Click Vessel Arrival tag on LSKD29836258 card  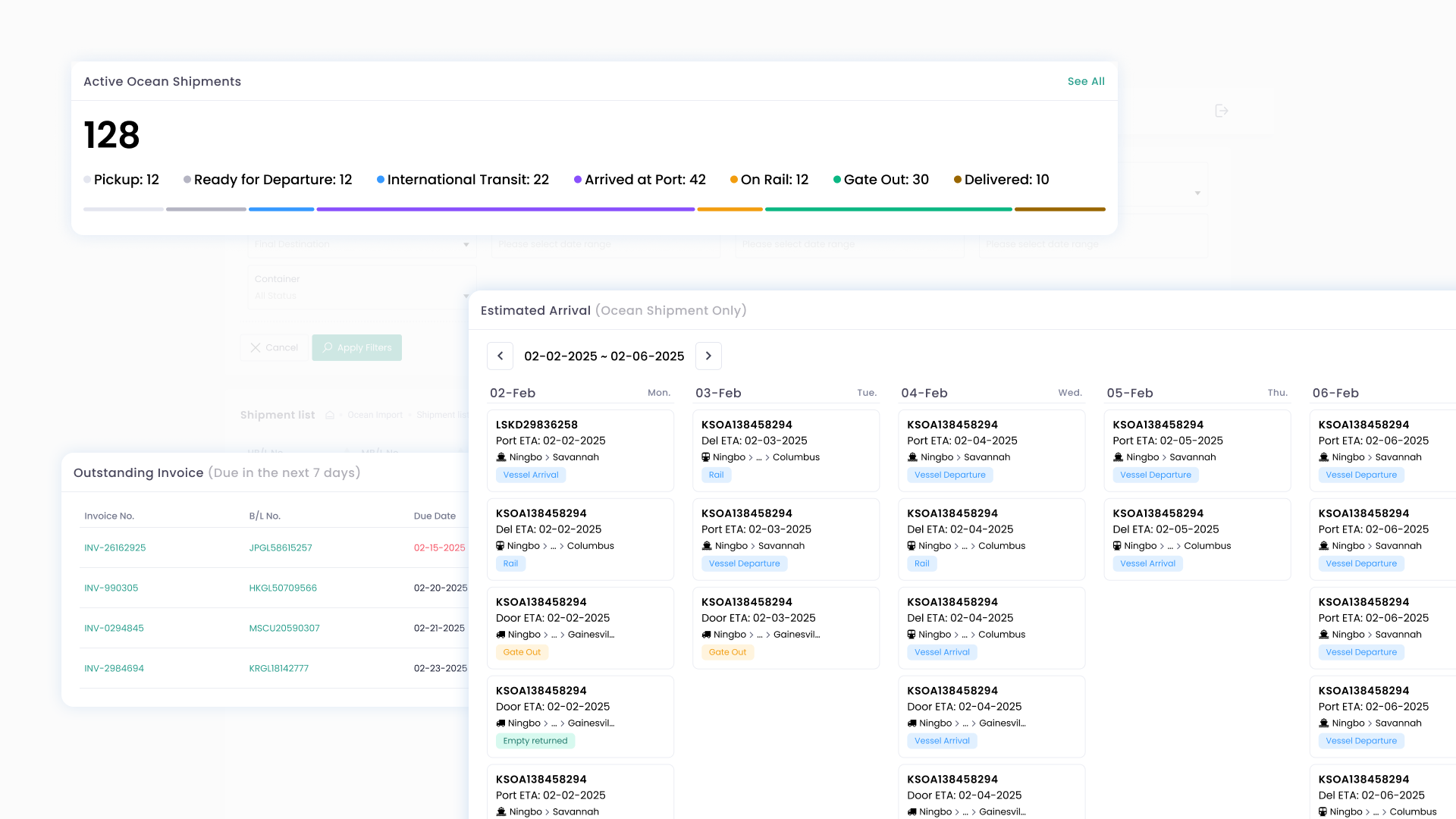pyautogui.click(x=531, y=475)
